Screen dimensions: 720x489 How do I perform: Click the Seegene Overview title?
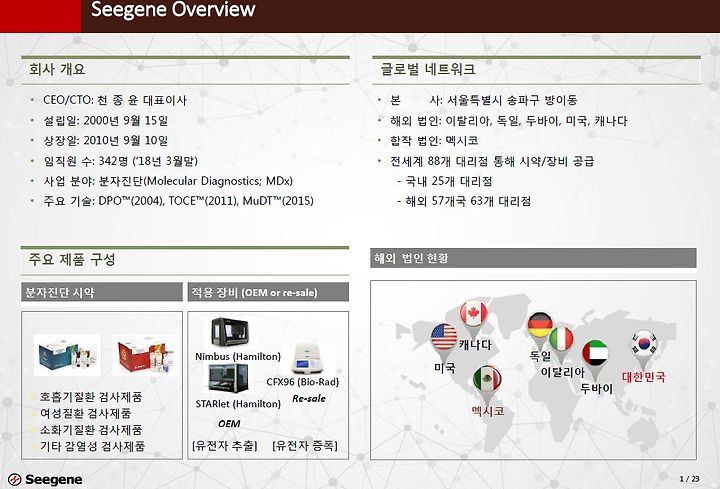pos(173,10)
